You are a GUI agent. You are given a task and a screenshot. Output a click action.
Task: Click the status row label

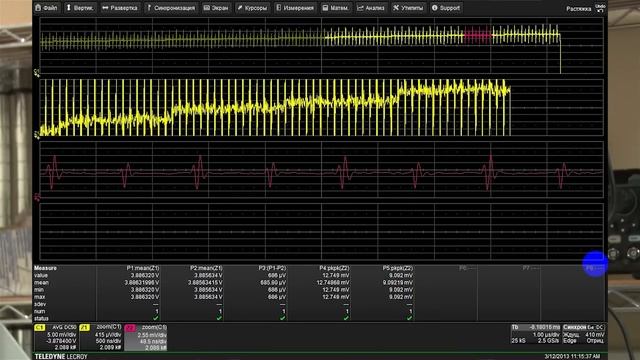41,318
